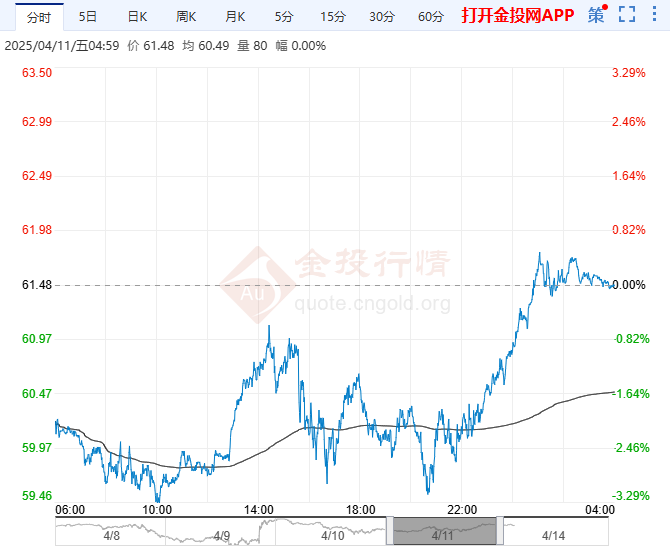Image resolution: width=670 pixels, height=546 pixels.
Task: Select the 15分 interval
Action: (333, 16)
